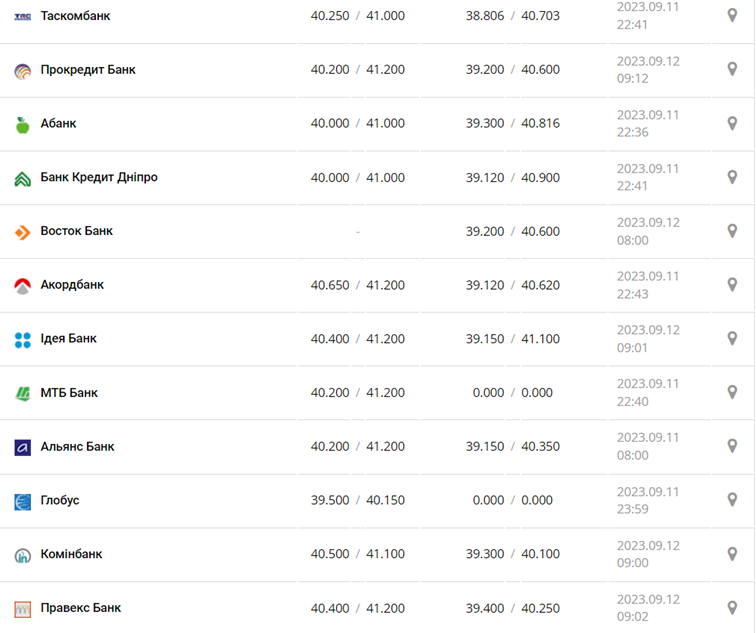Open location marker for Абанк
Image resolution: width=756 pixels, height=633 pixels.
732,124
